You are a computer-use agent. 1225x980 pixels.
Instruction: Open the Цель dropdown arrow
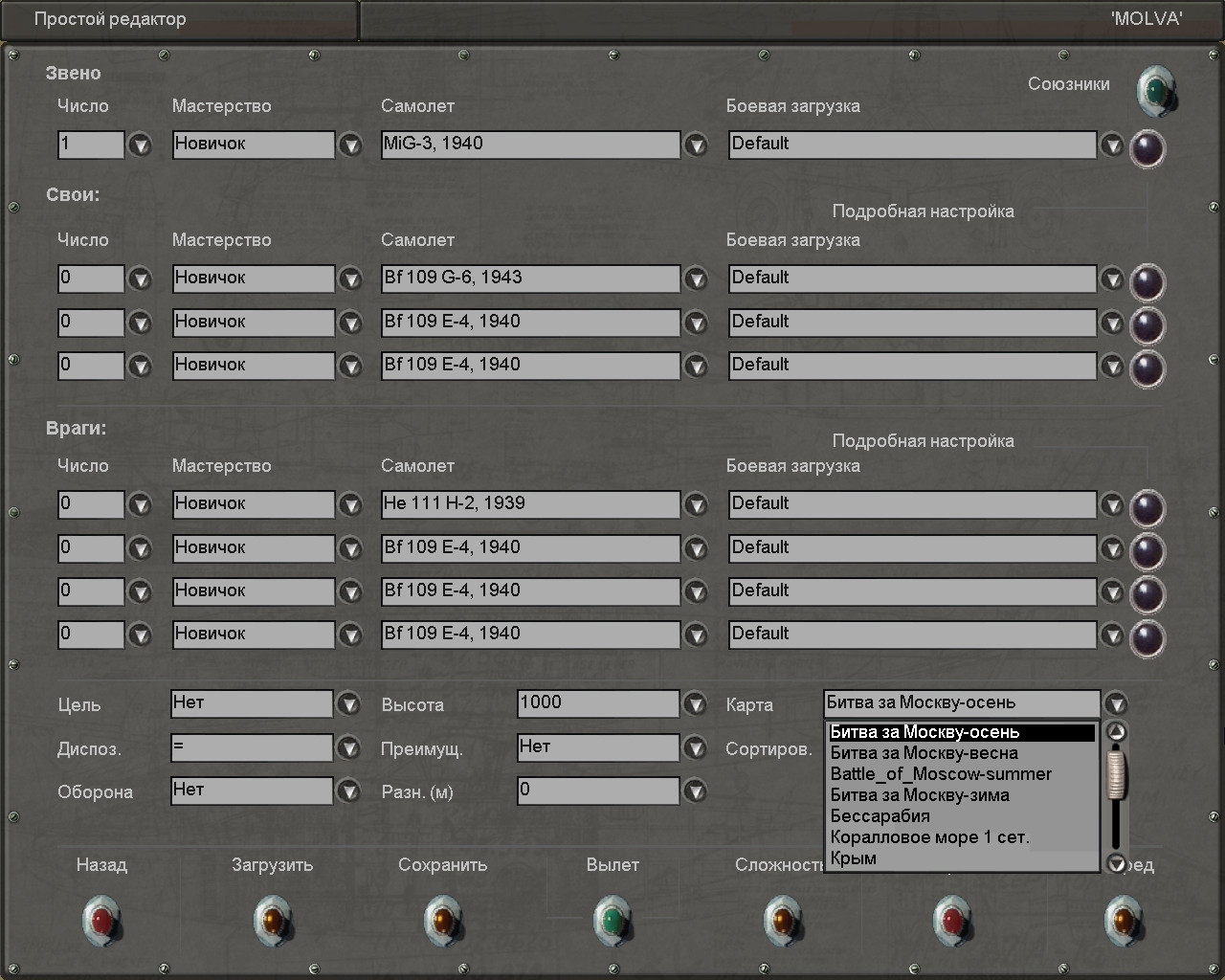pos(347,705)
